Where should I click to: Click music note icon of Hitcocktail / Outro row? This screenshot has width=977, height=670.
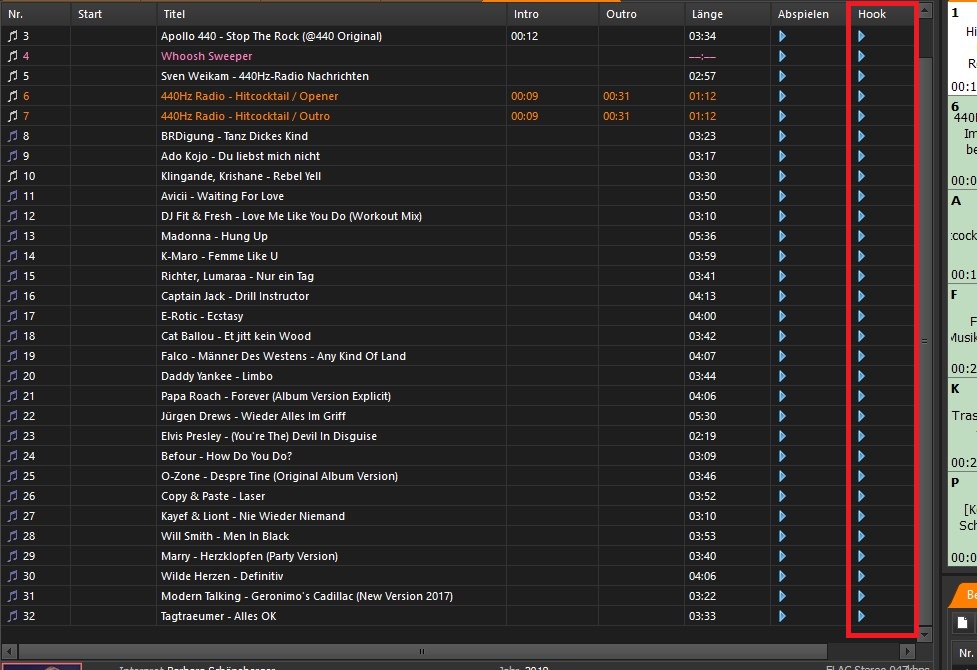click(x=12, y=116)
